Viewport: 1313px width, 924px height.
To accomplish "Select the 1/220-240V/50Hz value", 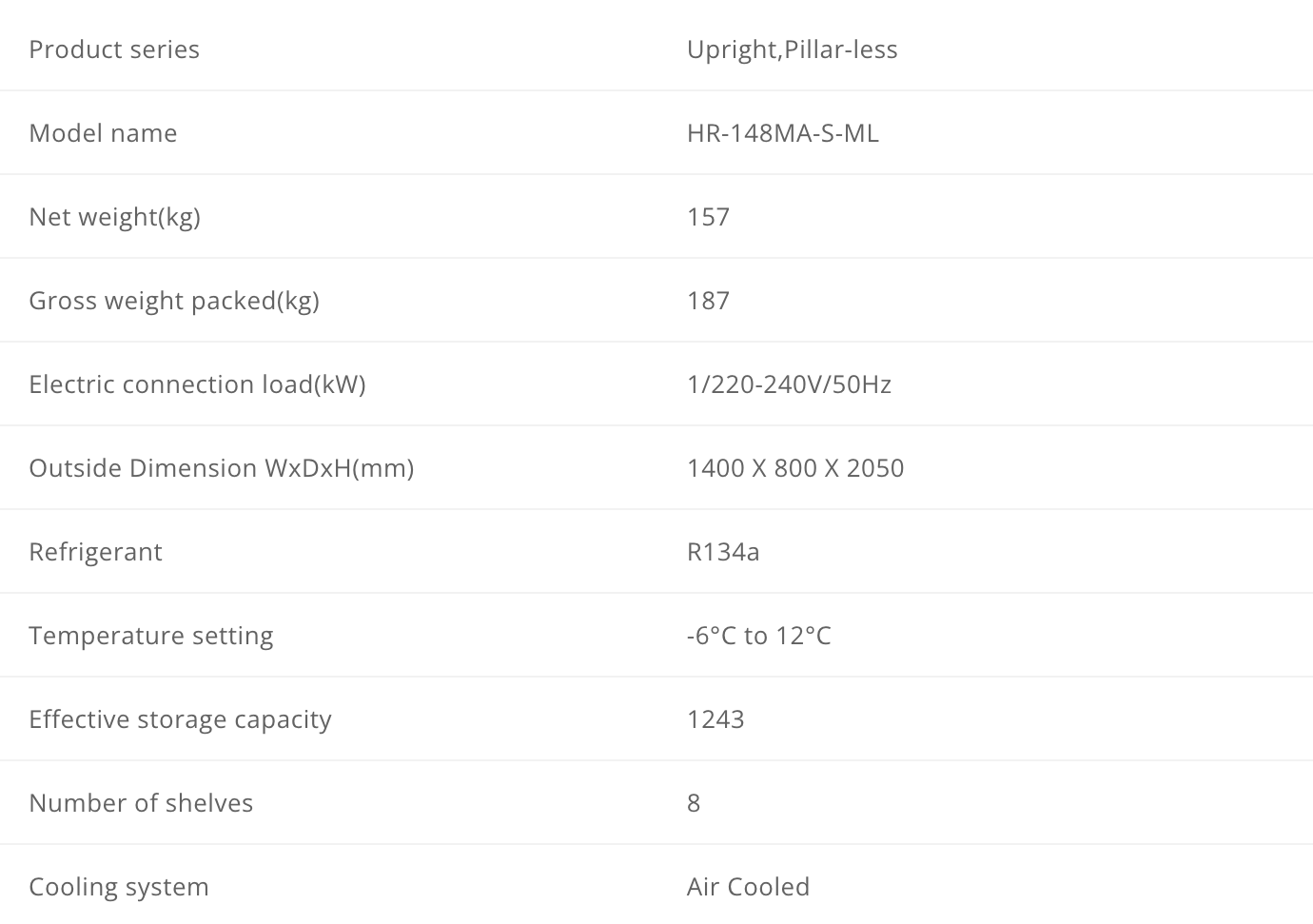I will (789, 384).
